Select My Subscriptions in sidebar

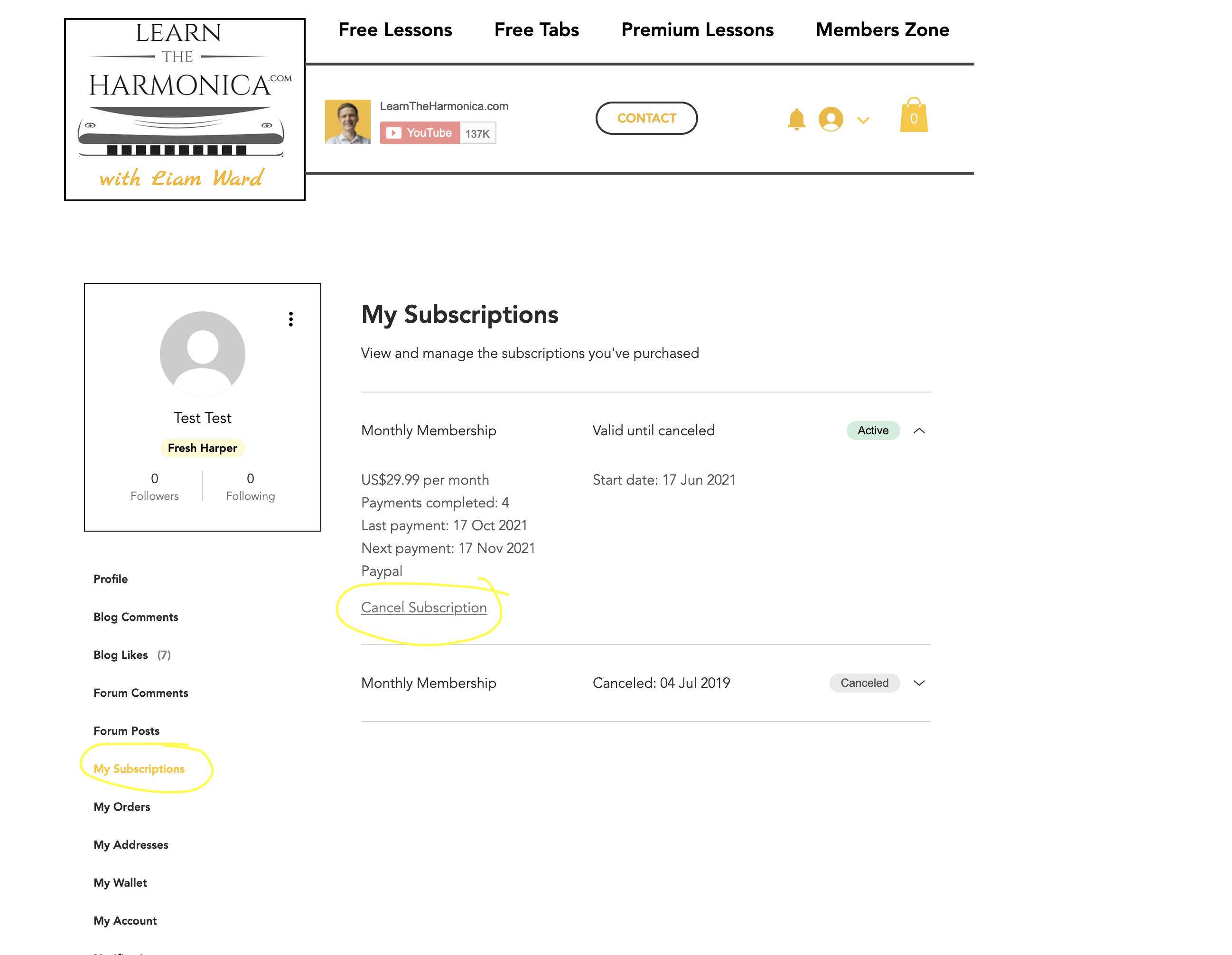click(x=140, y=769)
